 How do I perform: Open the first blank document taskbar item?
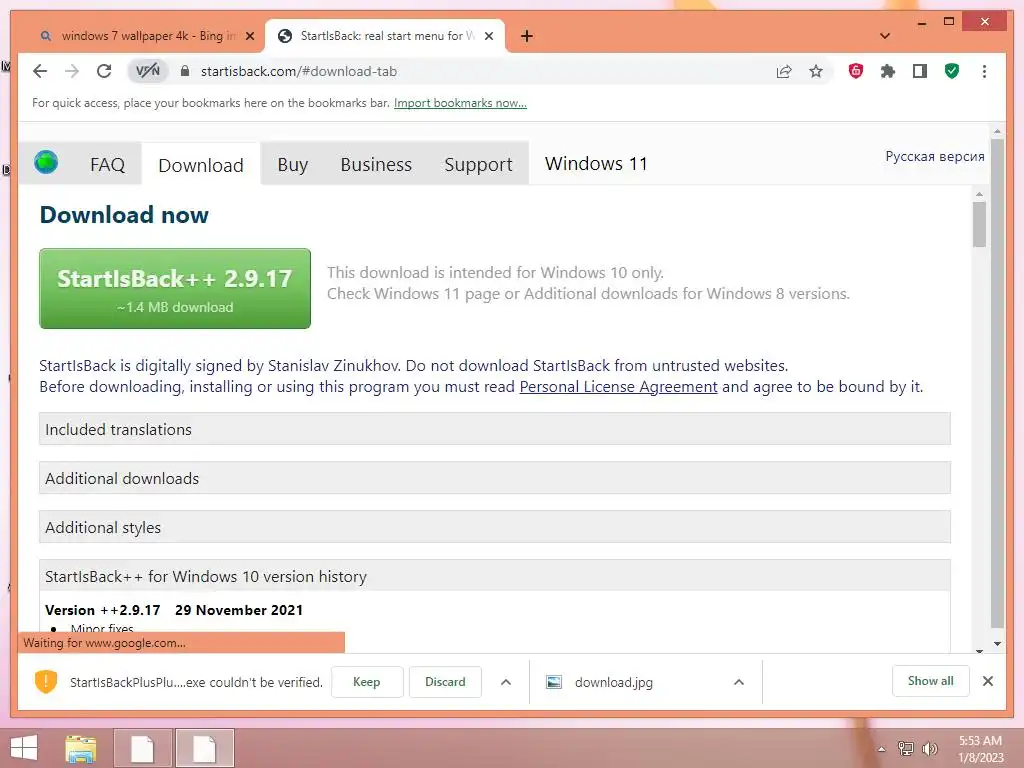click(x=142, y=748)
